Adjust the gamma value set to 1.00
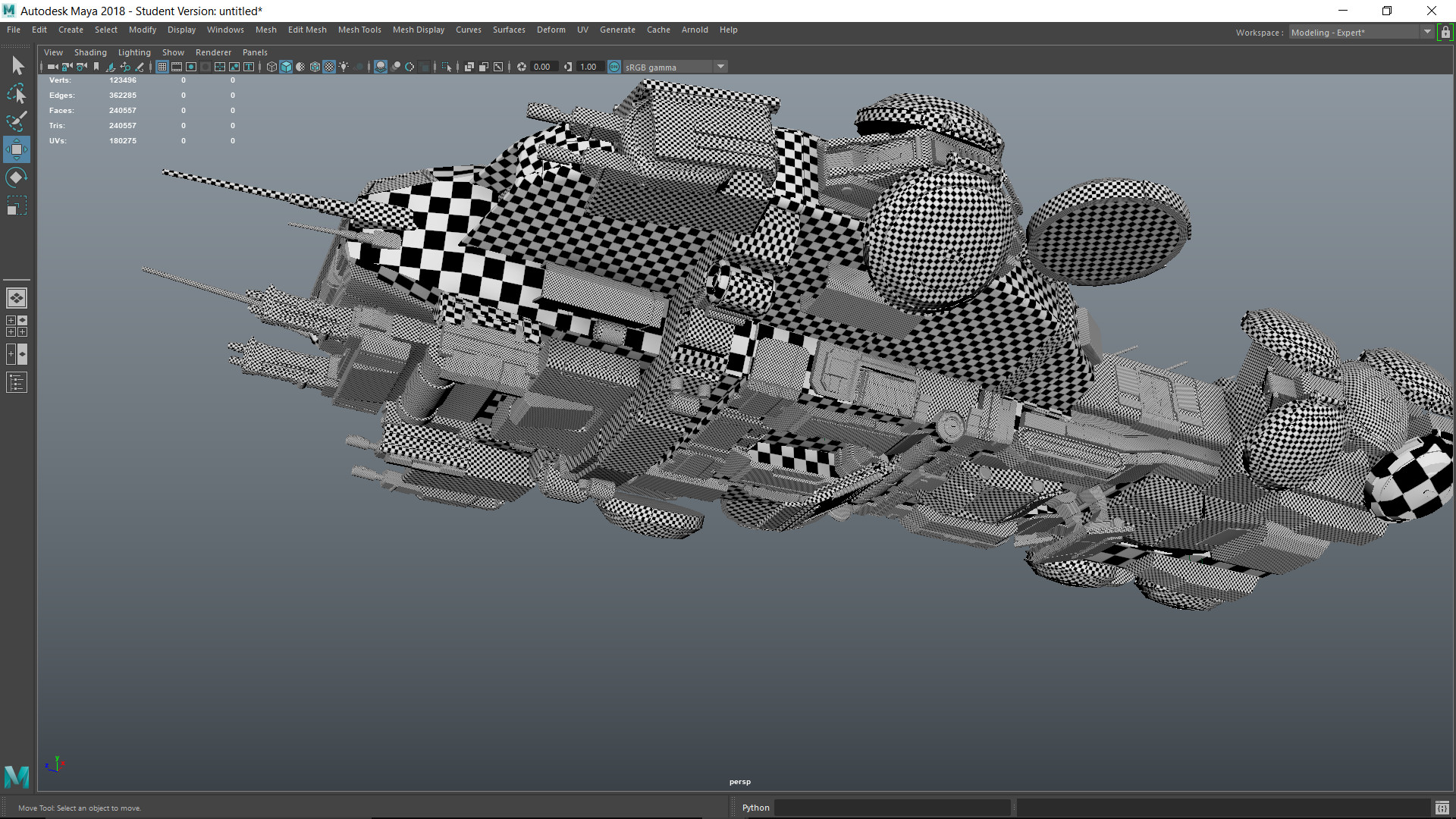Screen dimensions: 1456x819 pyautogui.click(x=588, y=67)
